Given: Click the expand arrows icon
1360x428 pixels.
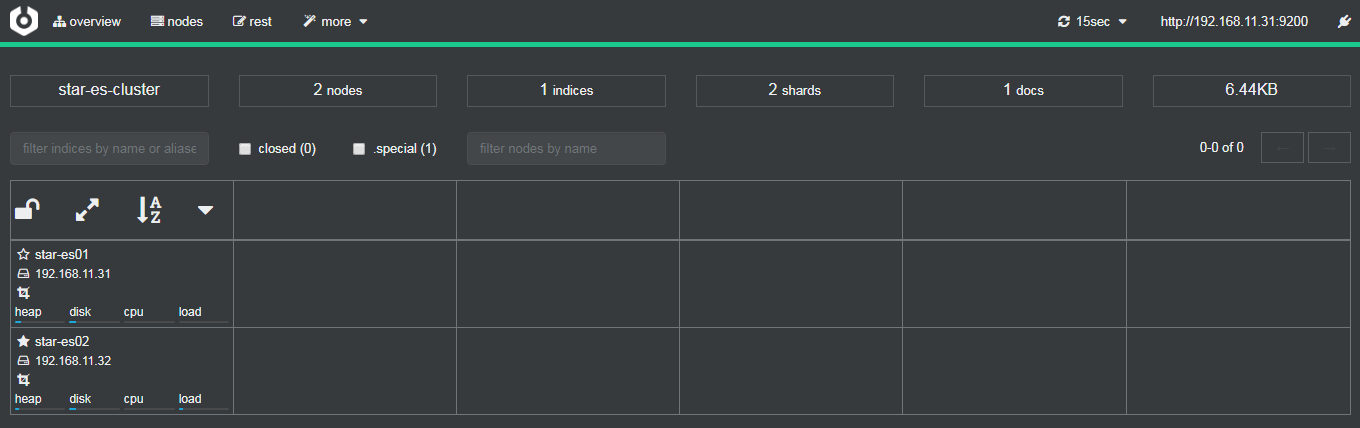Looking at the screenshot, I should (88, 209).
